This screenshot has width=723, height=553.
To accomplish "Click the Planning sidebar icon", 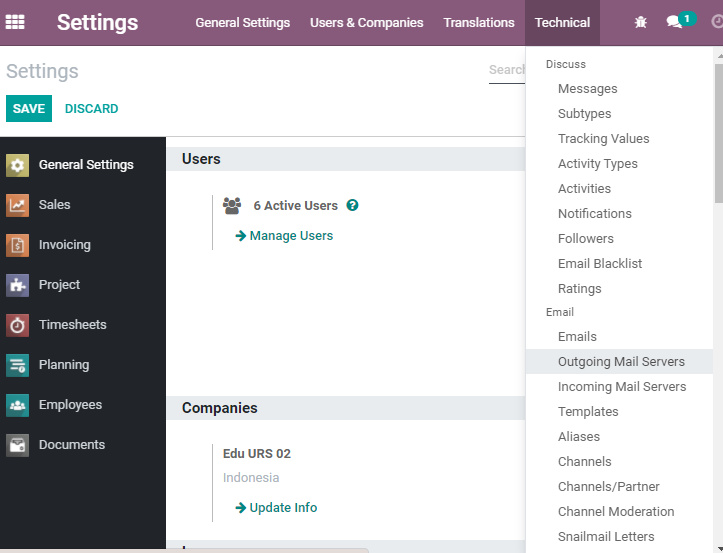I will pyautogui.click(x=18, y=365).
